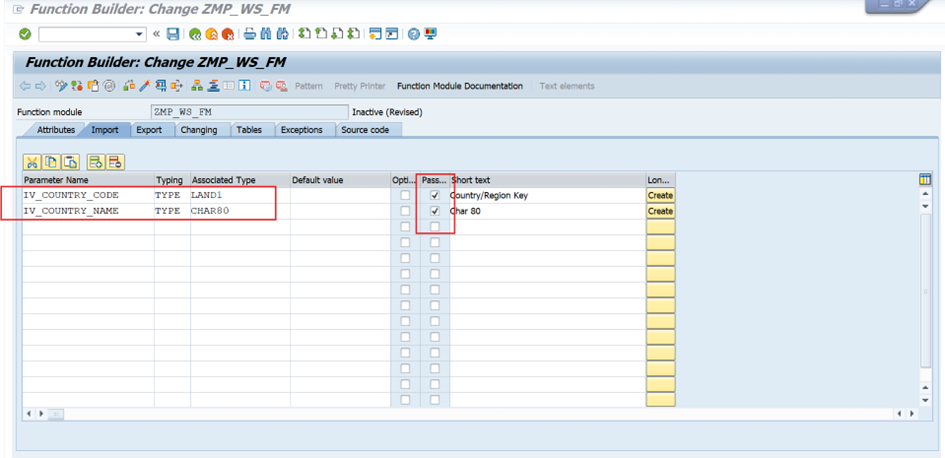Image resolution: width=945 pixels, height=458 pixels.
Task: Click the Copy button above the parameter table
Action: click(51, 162)
